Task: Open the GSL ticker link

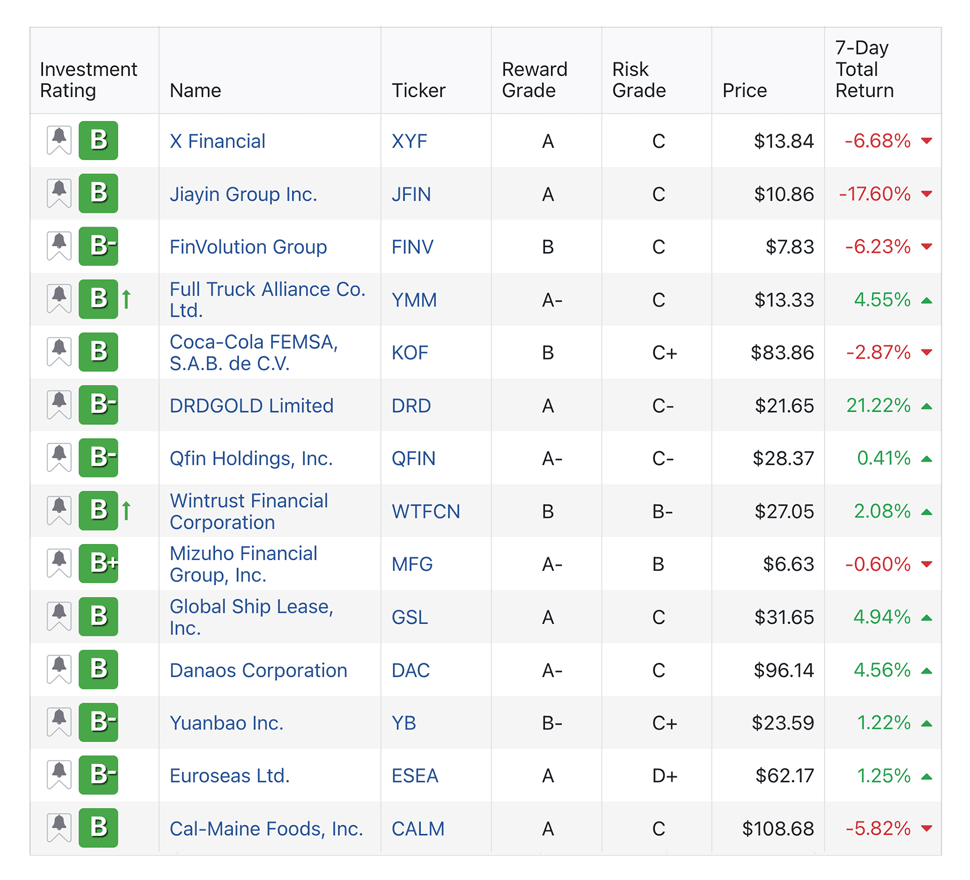Action: pyautogui.click(x=409, y=617)
